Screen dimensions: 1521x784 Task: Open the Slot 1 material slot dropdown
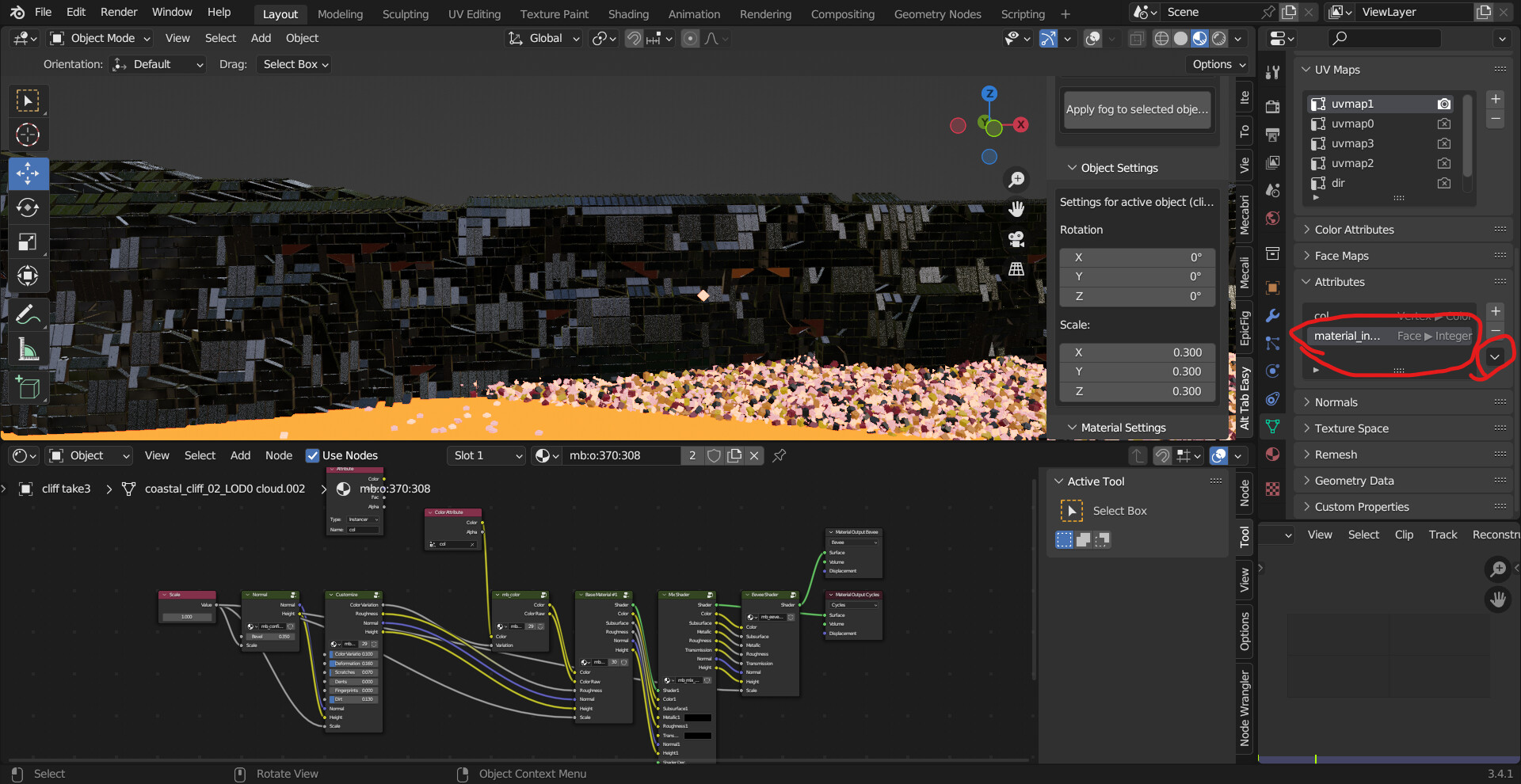[486, 455]
